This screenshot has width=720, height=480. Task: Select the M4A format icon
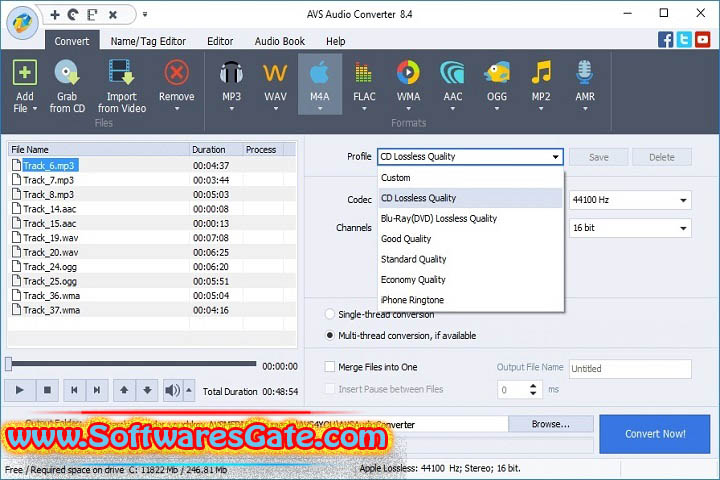320,73
